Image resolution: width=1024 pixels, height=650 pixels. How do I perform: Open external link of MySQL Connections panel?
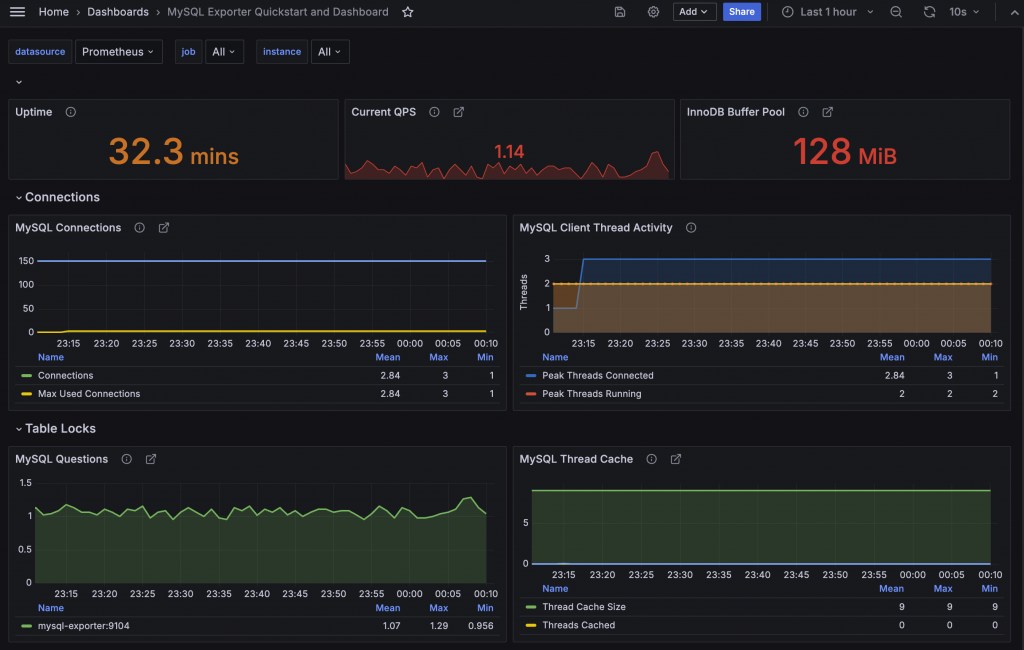pos(164,227)
